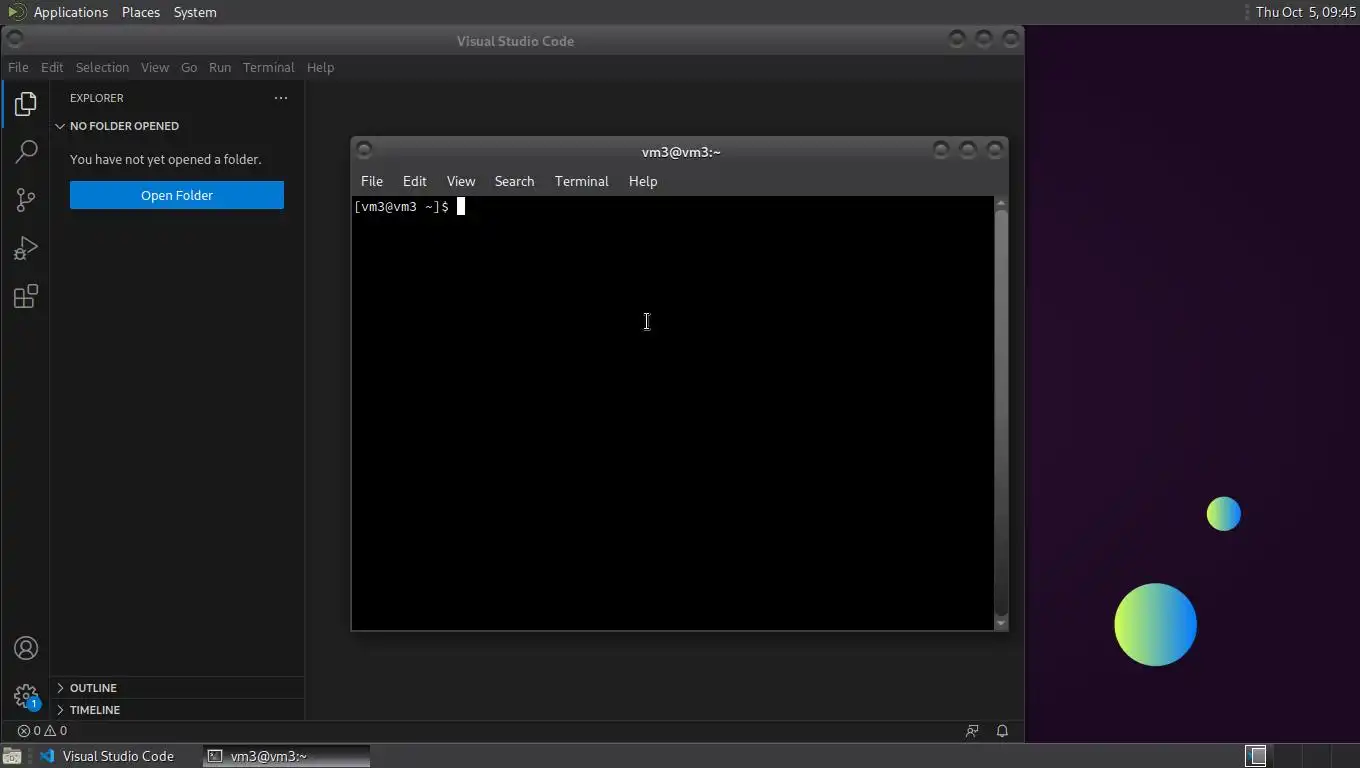Open the System menu in top panel
The width and height of the screenshot is (1360, 768).
pyautogui.click(x=195, y=12)
